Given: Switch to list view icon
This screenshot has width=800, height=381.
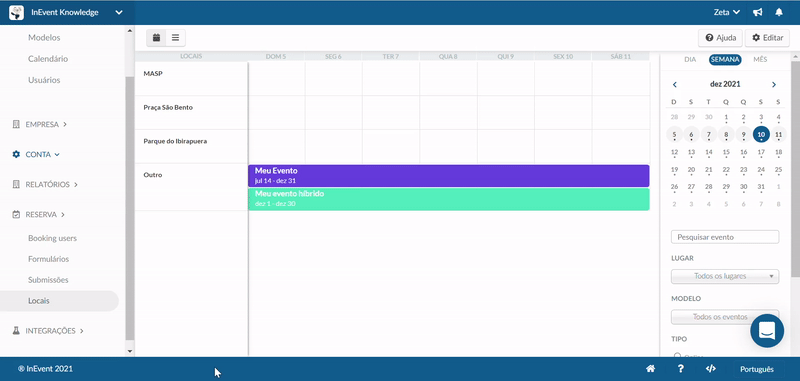Looking at the screenshot, I should (x=176, y=38).
